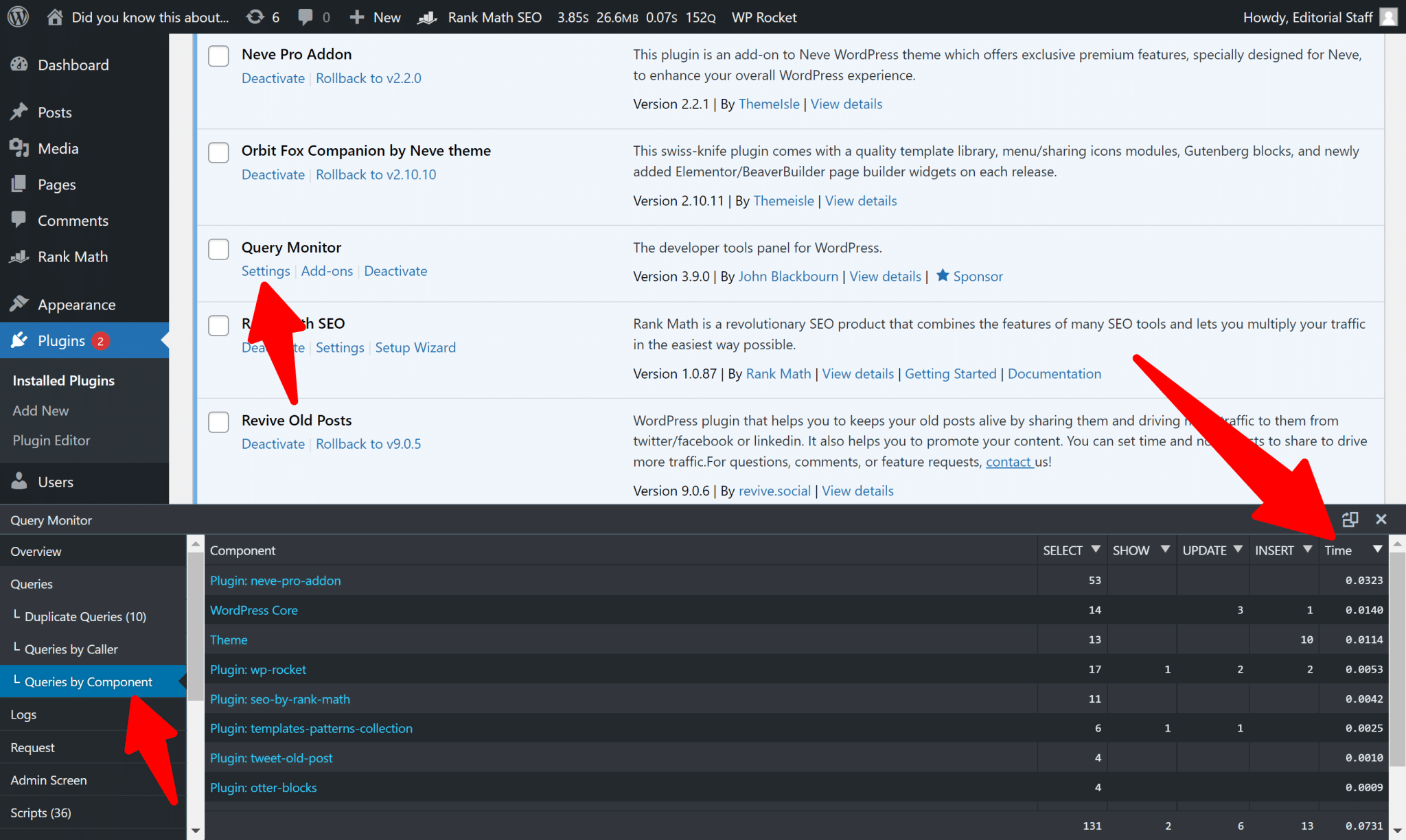This screenshot has width=1406, height=840.
Task: Expand the SHOW column dropdown filter
Action: tap(1162, 550)
